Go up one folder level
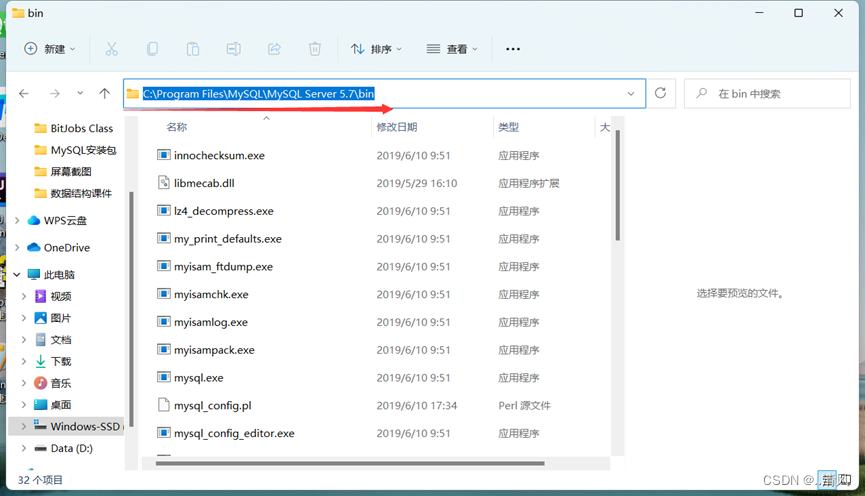This screenshot has width=865, height=496. tap(105, 93)
